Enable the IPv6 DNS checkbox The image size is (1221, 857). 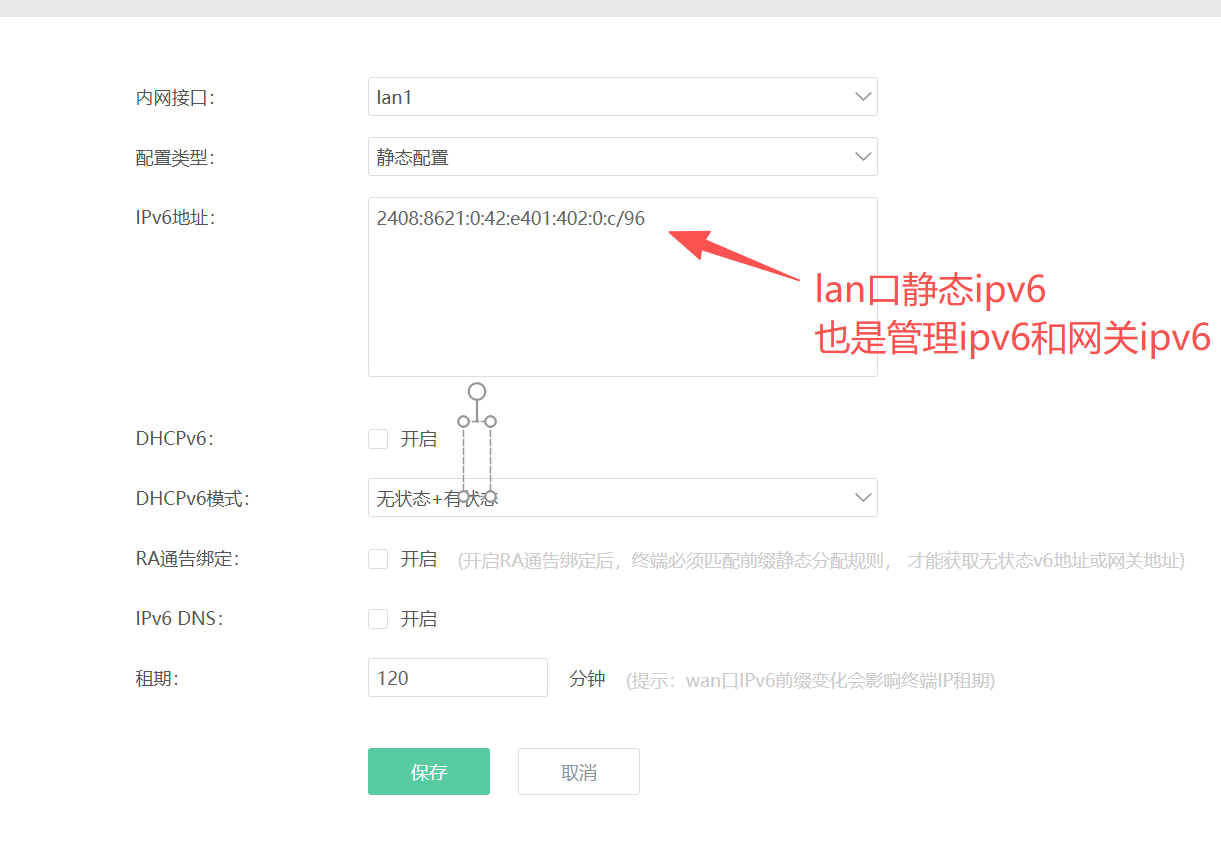coord(378,619)
